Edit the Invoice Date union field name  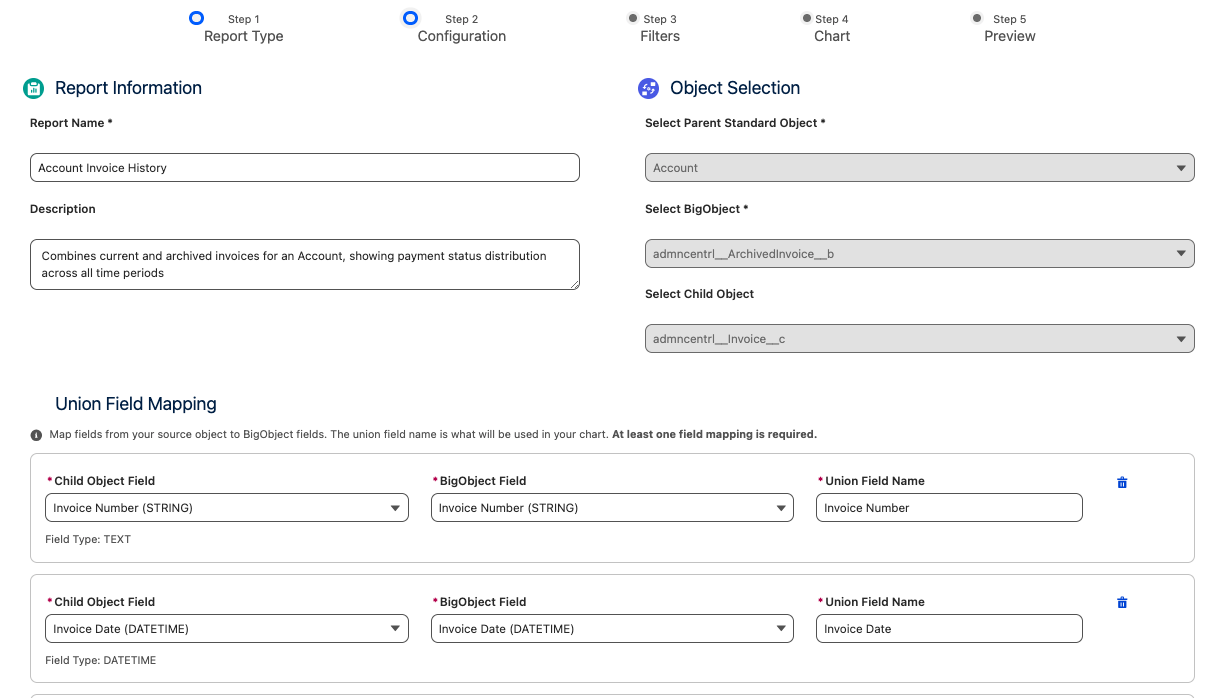click(x=949, y=629)
